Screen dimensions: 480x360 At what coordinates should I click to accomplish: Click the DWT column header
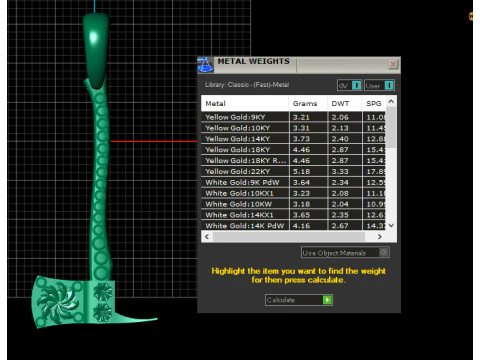(344, 103)
